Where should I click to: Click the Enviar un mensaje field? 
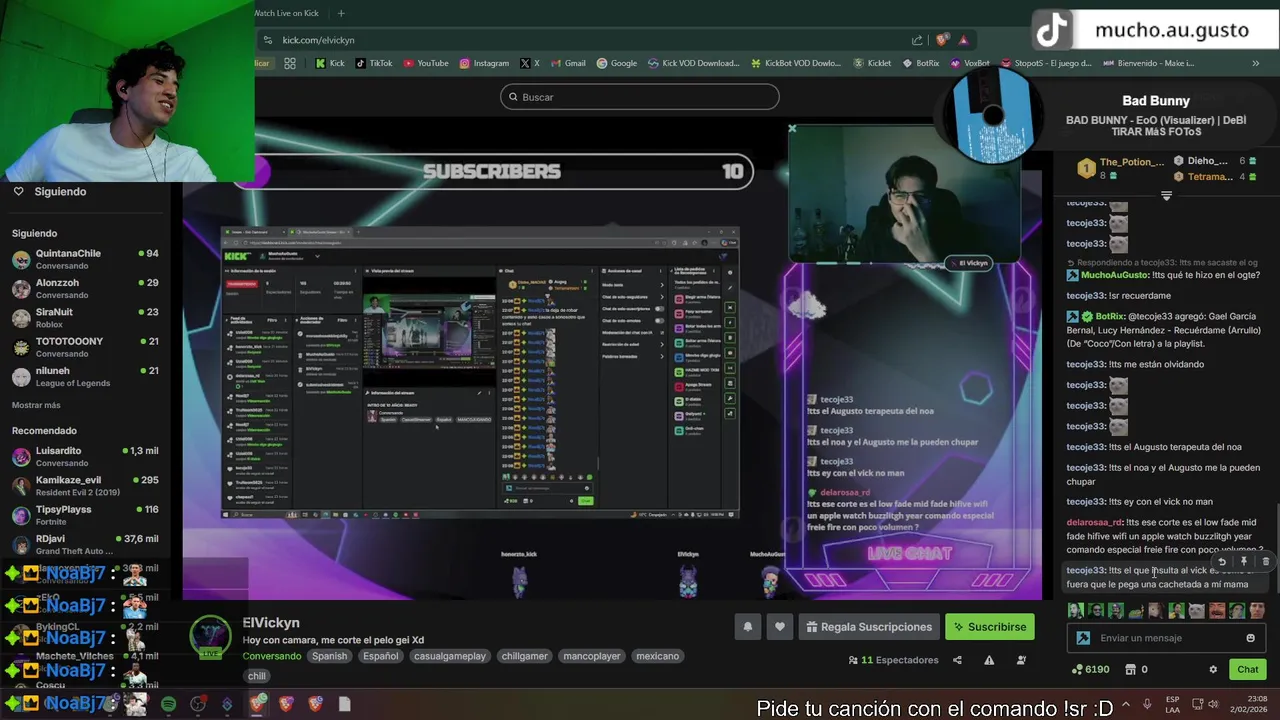(x=1166, y=638)
